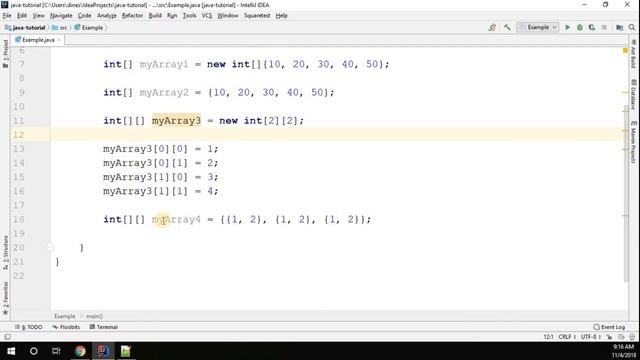Viewport: 640px width, 360px height.
Task: Open the Terminal tool window
Action: tap(104, 327)
